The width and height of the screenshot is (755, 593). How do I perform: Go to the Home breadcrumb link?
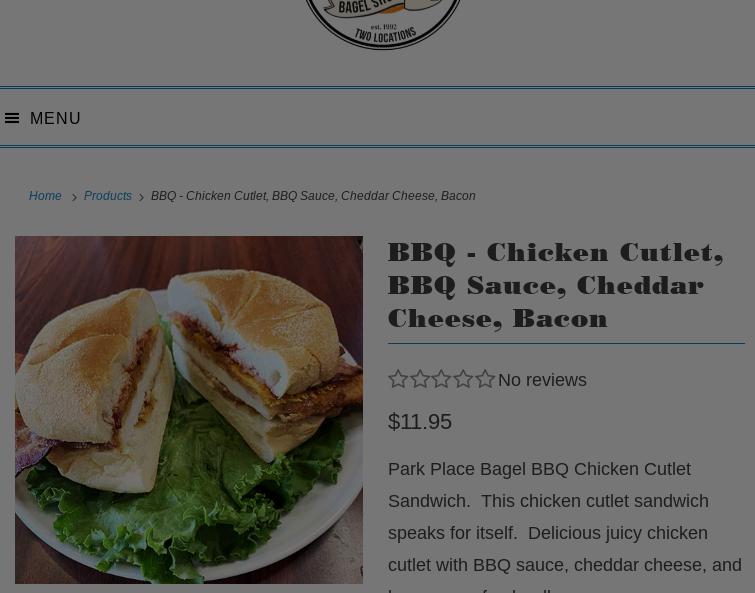45,196
